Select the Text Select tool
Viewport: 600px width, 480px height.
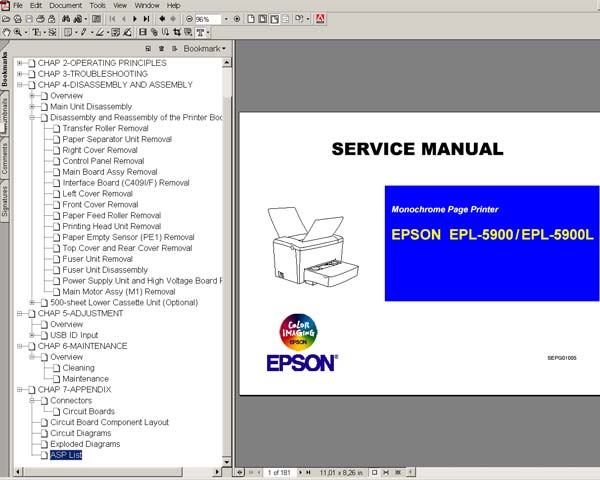(x=37, y=33)
